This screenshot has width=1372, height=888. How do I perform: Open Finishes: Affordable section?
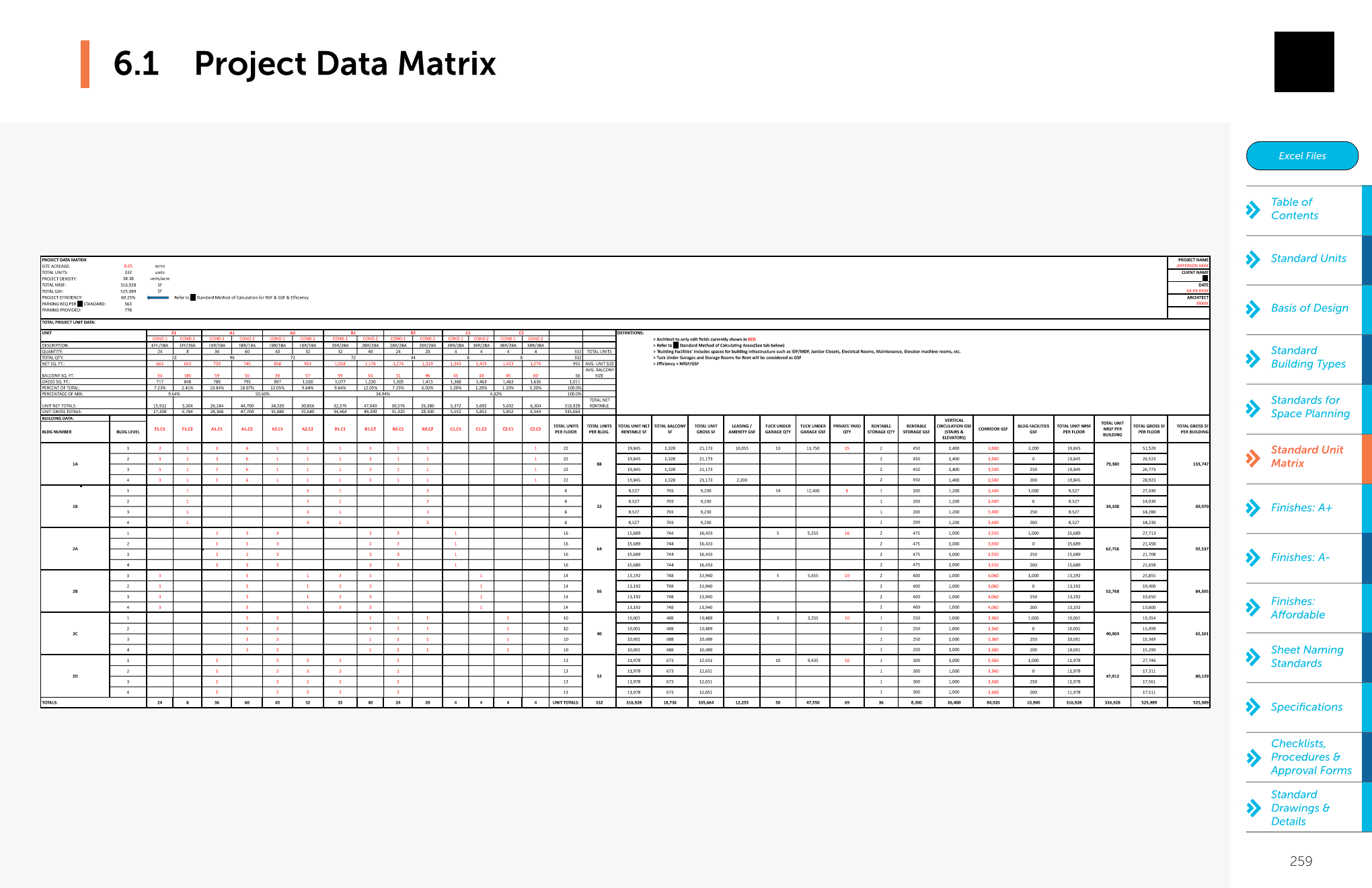(1297, 608)
